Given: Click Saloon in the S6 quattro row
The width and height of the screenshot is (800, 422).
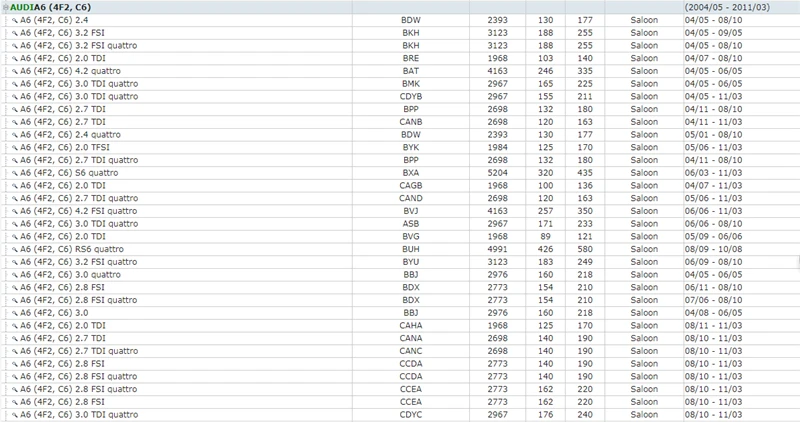Looking at the screenshot, I should click(x=644, y=173).
